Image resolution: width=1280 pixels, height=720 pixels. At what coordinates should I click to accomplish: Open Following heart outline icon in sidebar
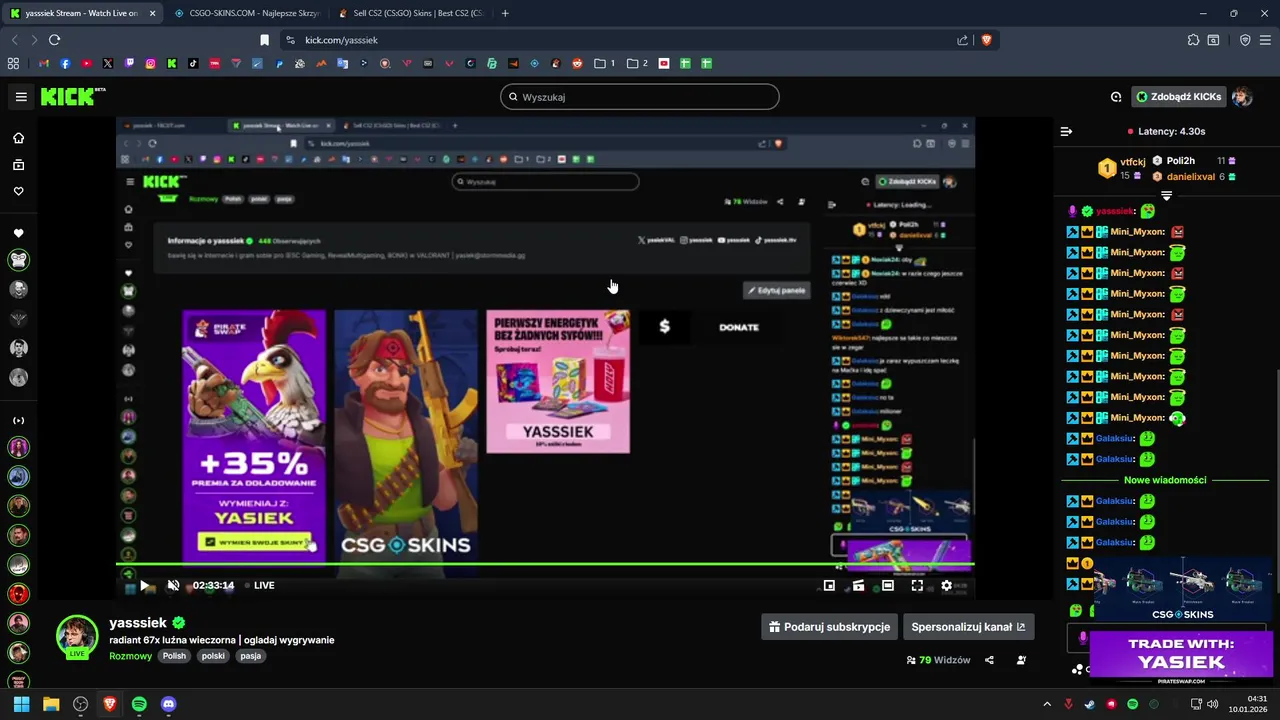pos(18,191)
